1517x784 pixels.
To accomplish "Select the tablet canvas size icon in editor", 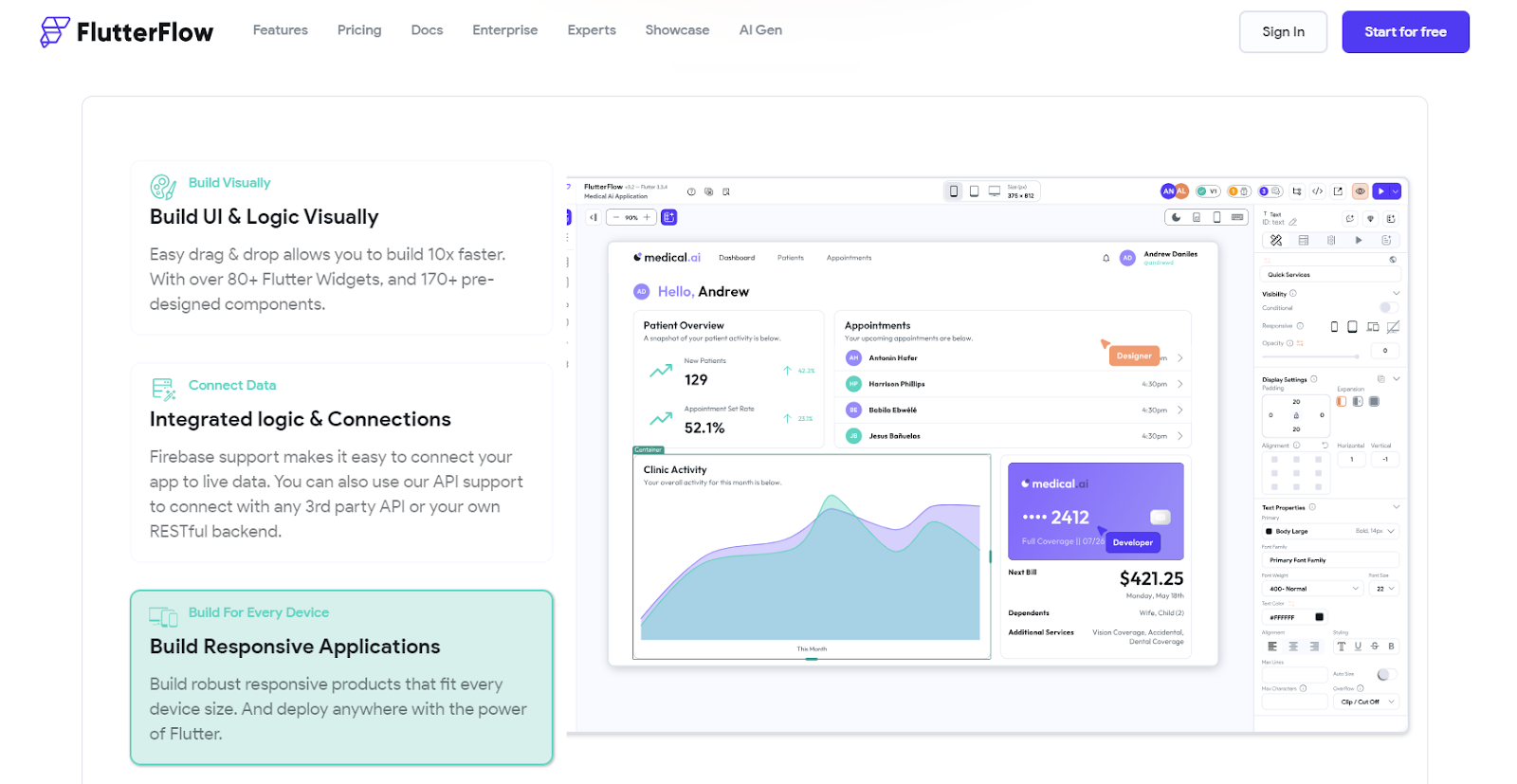I will [x=974, y=191].
